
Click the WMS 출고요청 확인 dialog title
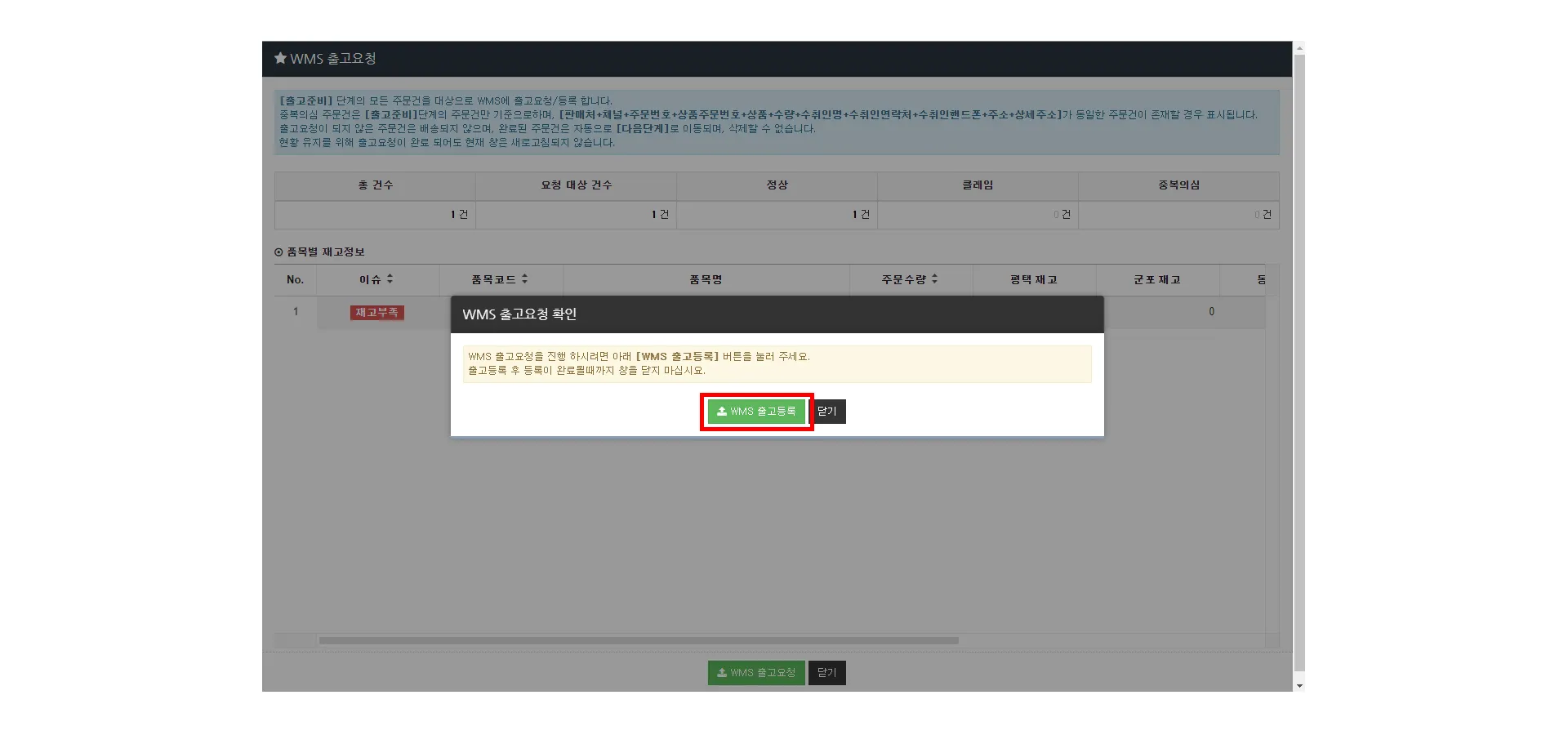coord(519,314)
